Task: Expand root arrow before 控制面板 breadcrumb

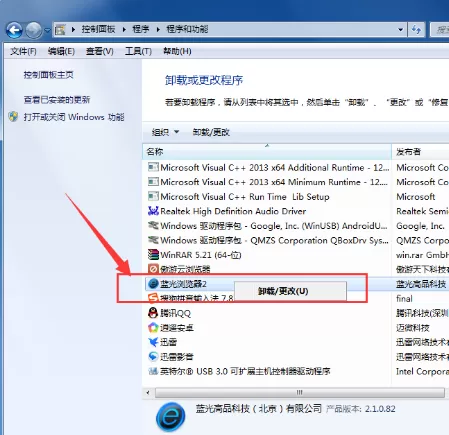Action: [73, 30]
